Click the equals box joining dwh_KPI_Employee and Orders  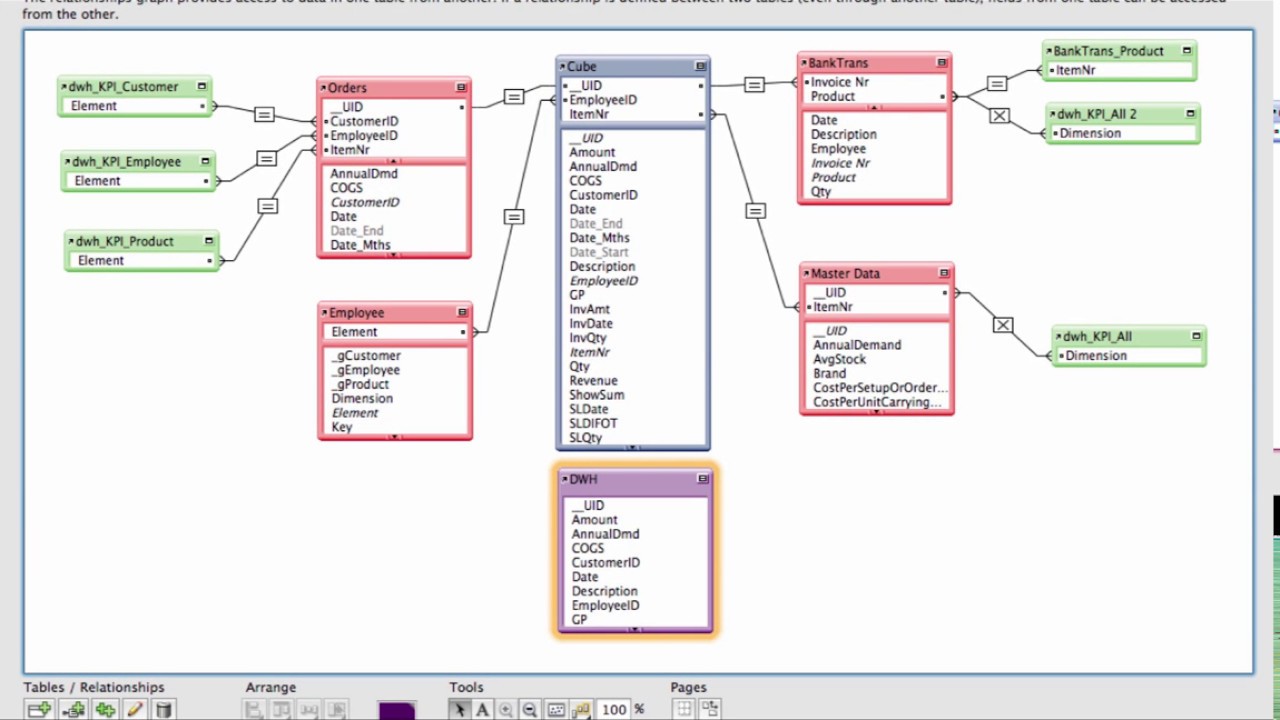266,159
